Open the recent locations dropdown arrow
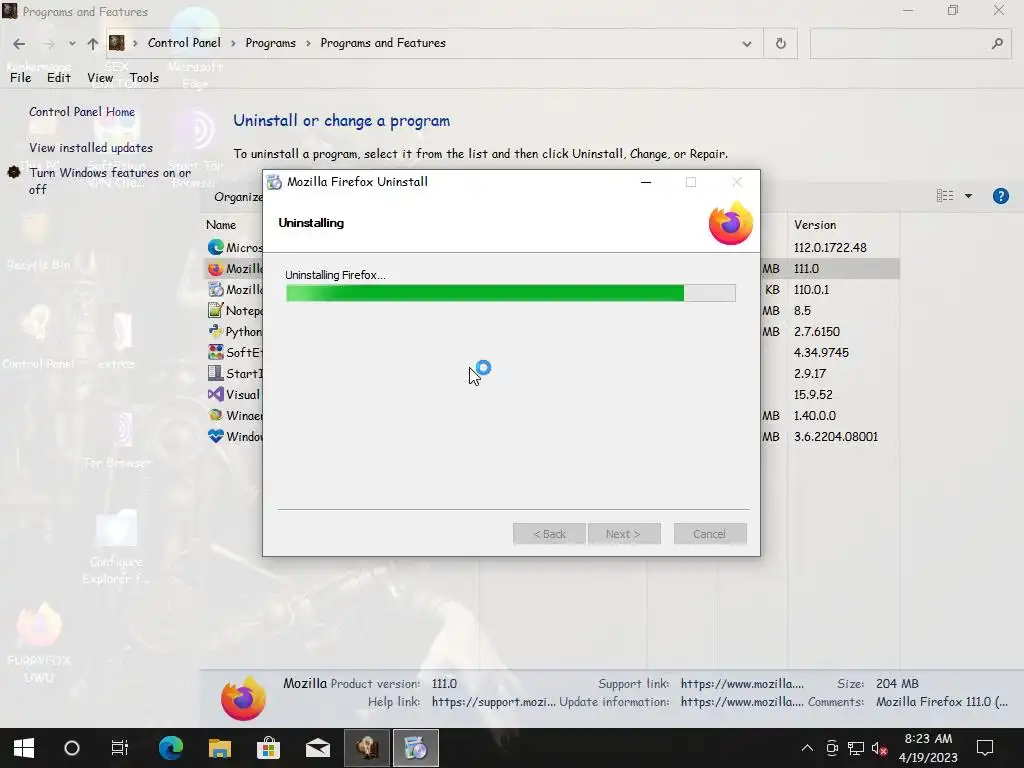The width and height of the screenshot is (1024, 768). pyautogui.click(x=72, y=44)
